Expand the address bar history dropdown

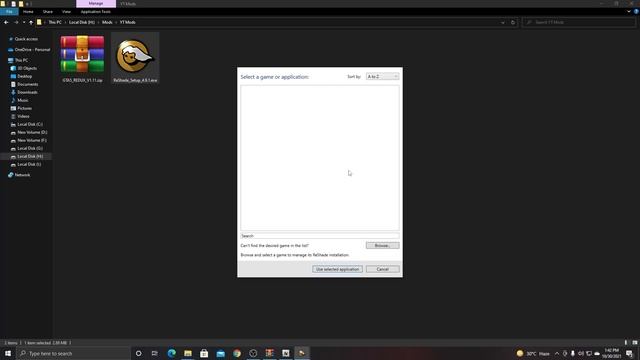[x=502, y=22]
